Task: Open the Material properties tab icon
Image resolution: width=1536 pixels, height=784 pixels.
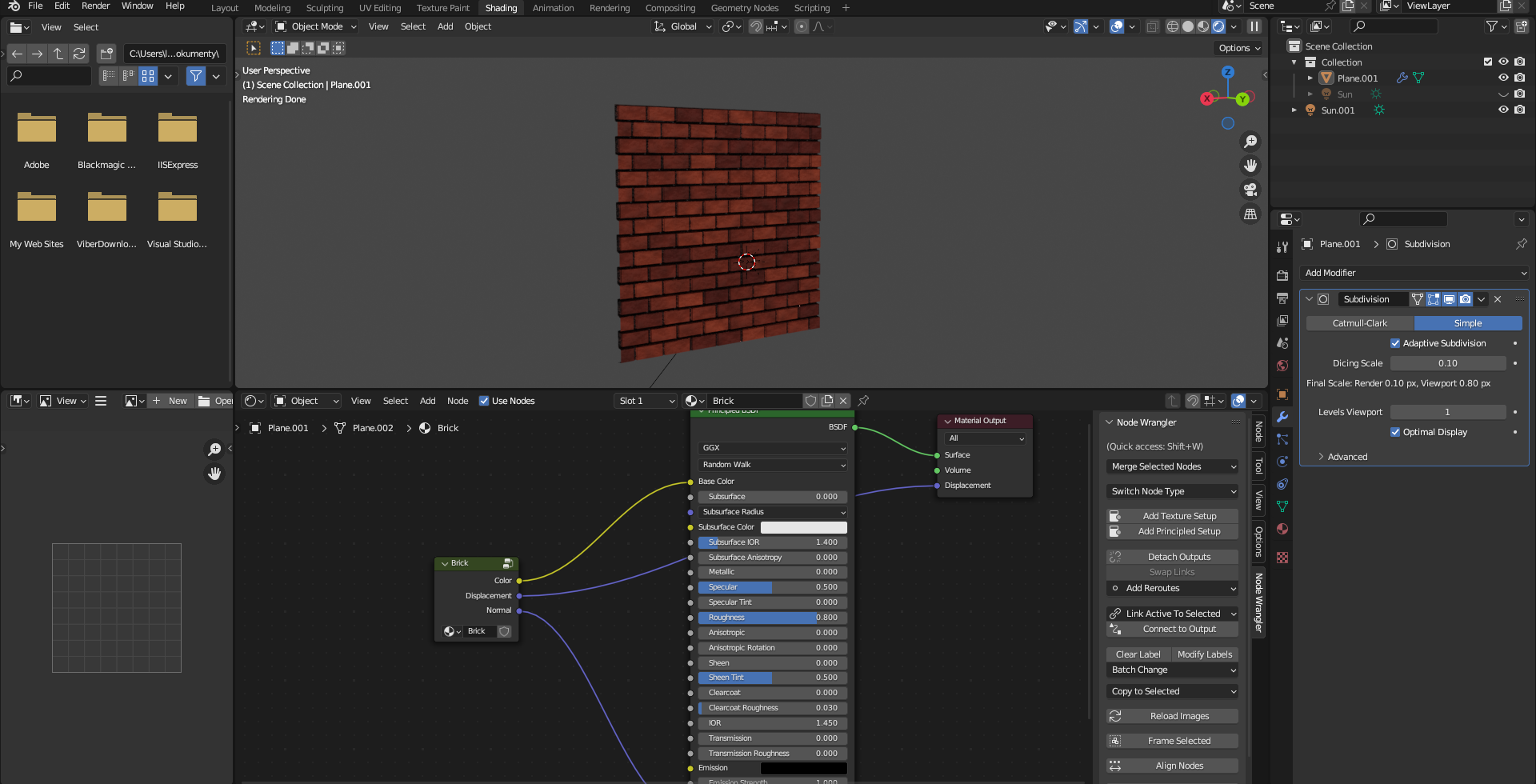Action: pyautogui.click(x=1282, y=529)
